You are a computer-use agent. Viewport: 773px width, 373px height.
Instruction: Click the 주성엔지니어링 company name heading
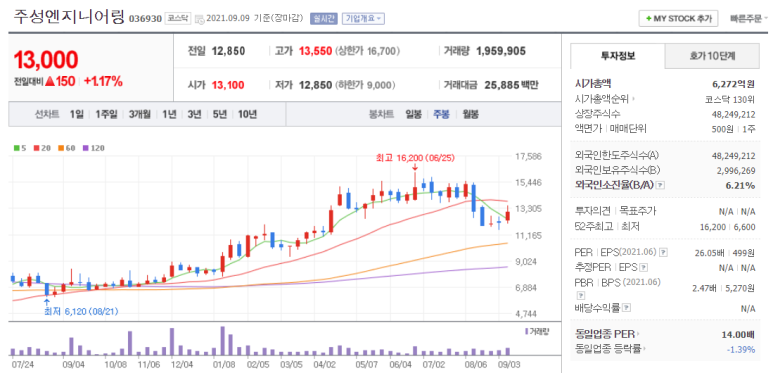(69, 16)
